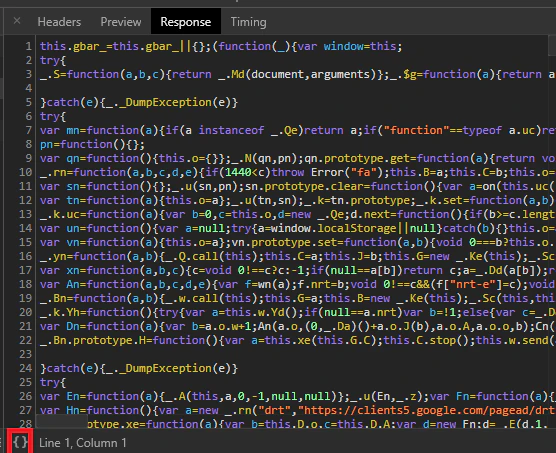Screen dimensions: 556x453
Task: Click line number 24 in the gutter
Action: pos(26,368)
